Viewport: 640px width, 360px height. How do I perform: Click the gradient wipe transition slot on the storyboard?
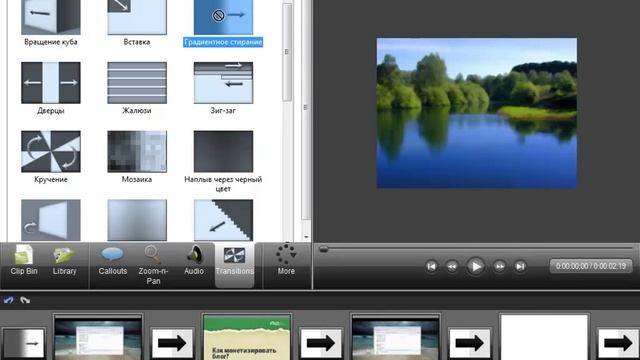[x=23, y=344]
